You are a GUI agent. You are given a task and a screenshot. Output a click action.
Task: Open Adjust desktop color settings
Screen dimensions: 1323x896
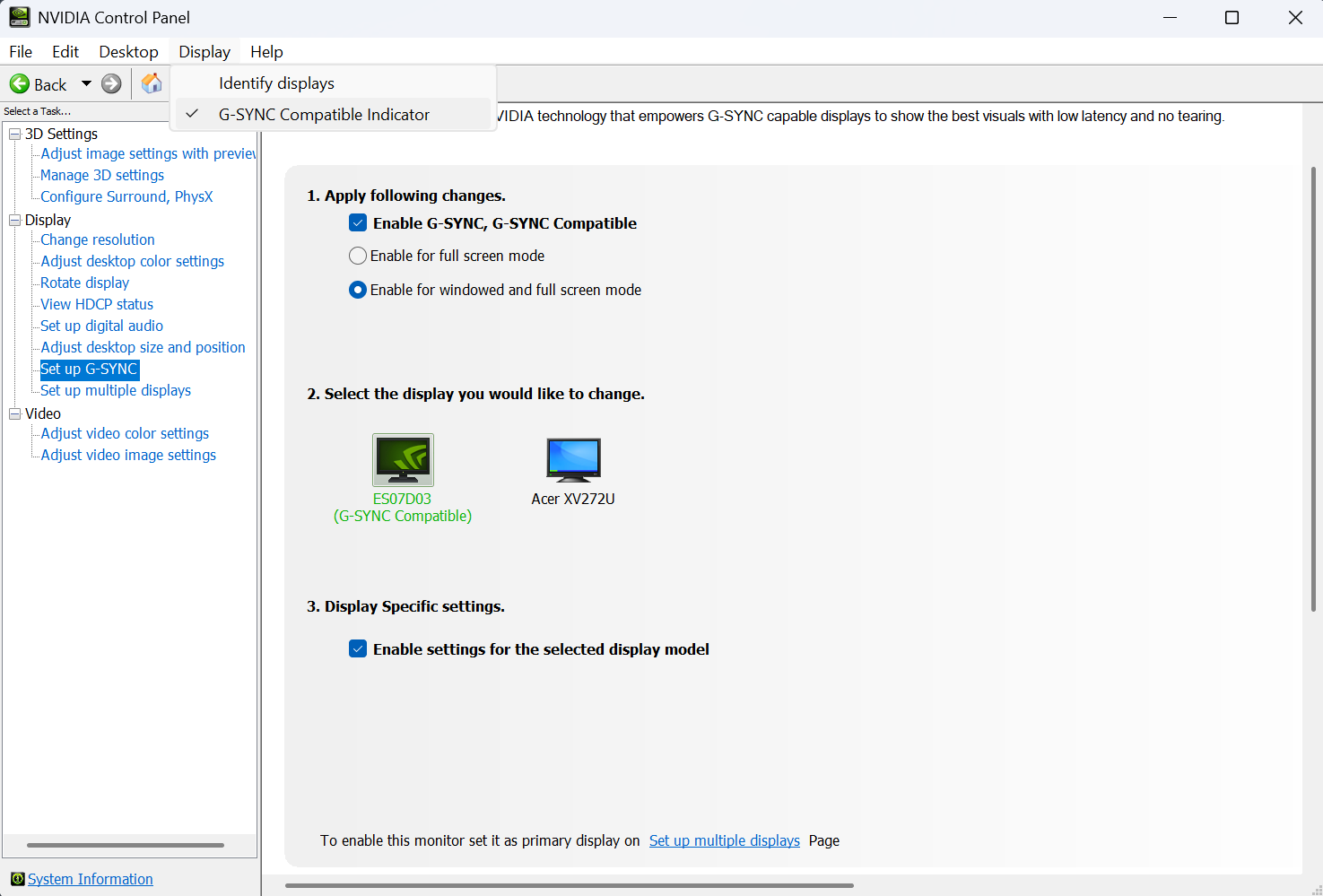coord(133,262)
